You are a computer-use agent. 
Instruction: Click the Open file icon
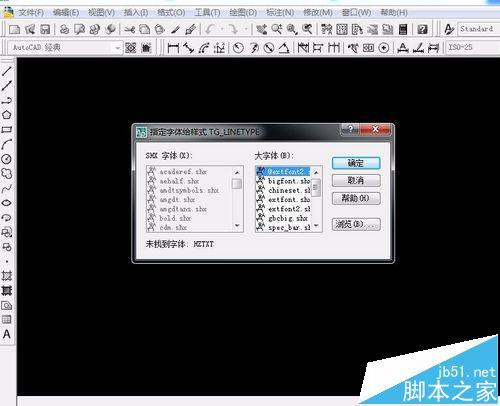(30, 30)
